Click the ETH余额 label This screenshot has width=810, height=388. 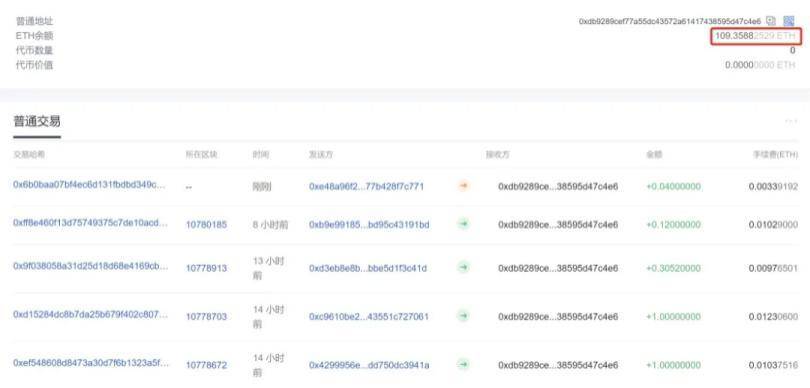[34, 36]
